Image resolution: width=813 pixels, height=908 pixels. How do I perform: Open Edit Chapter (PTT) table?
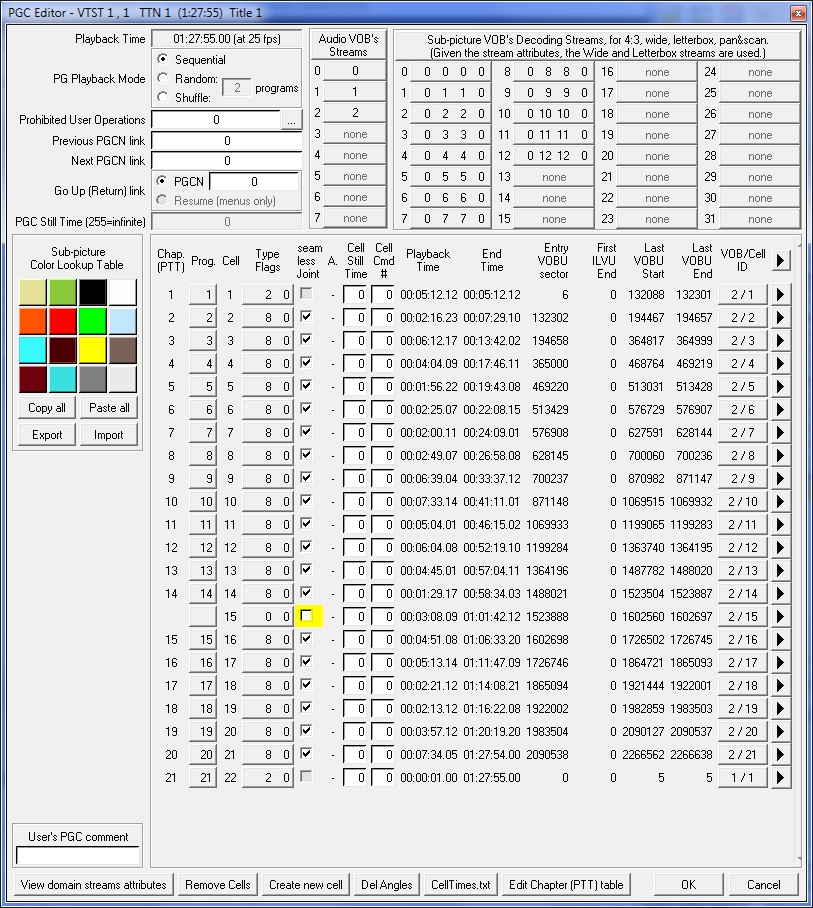[x=566, y=885]
